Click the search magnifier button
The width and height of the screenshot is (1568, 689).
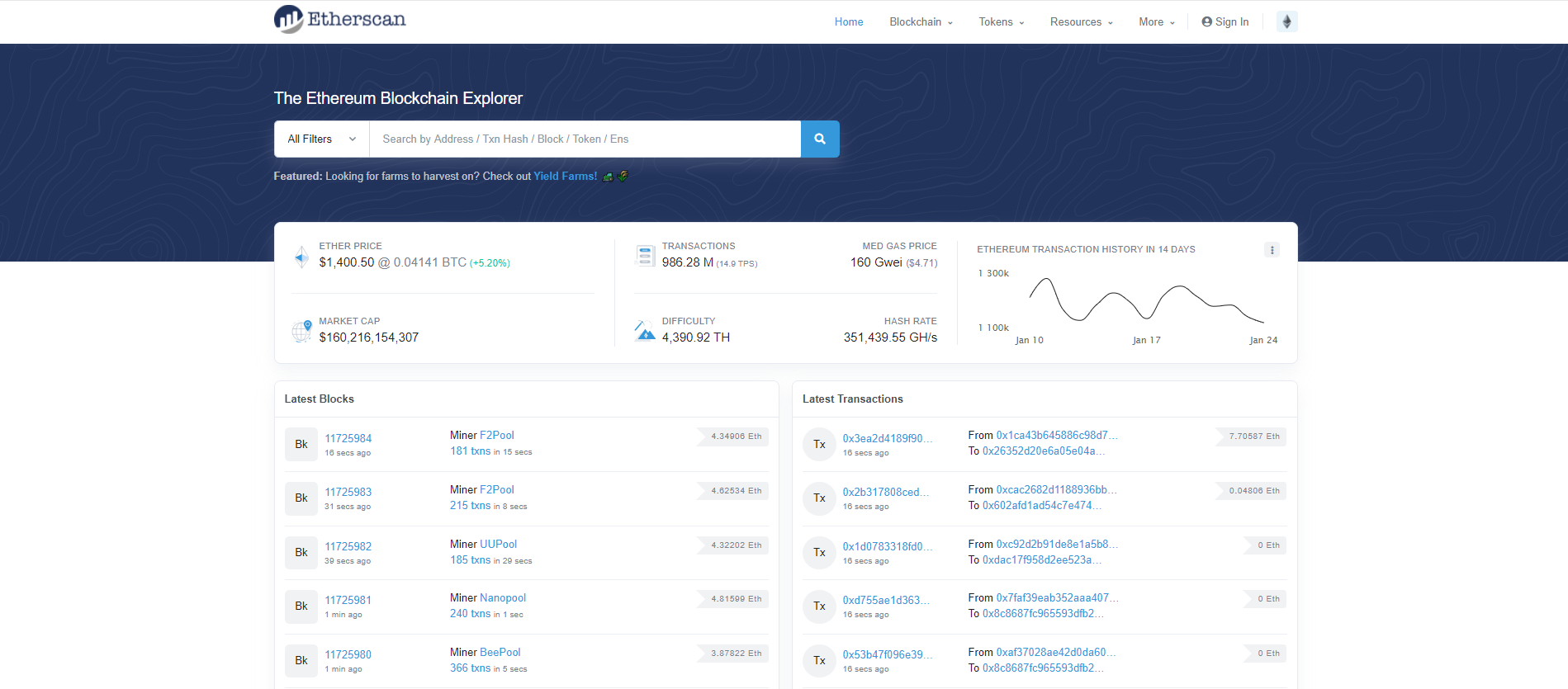click(x=820, y=139)
